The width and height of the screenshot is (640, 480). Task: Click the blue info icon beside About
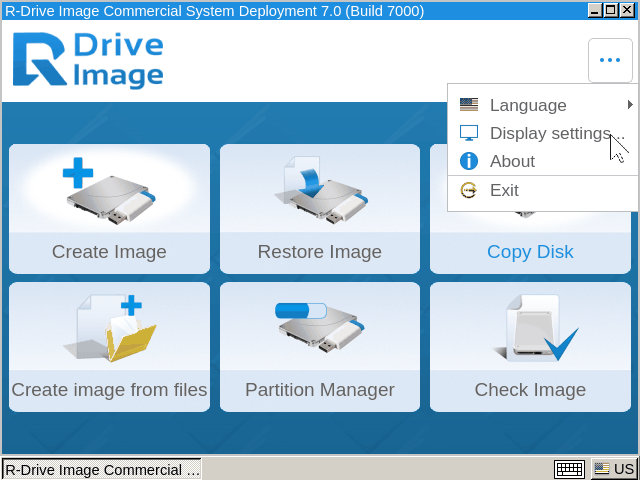[x=469, y=161]
